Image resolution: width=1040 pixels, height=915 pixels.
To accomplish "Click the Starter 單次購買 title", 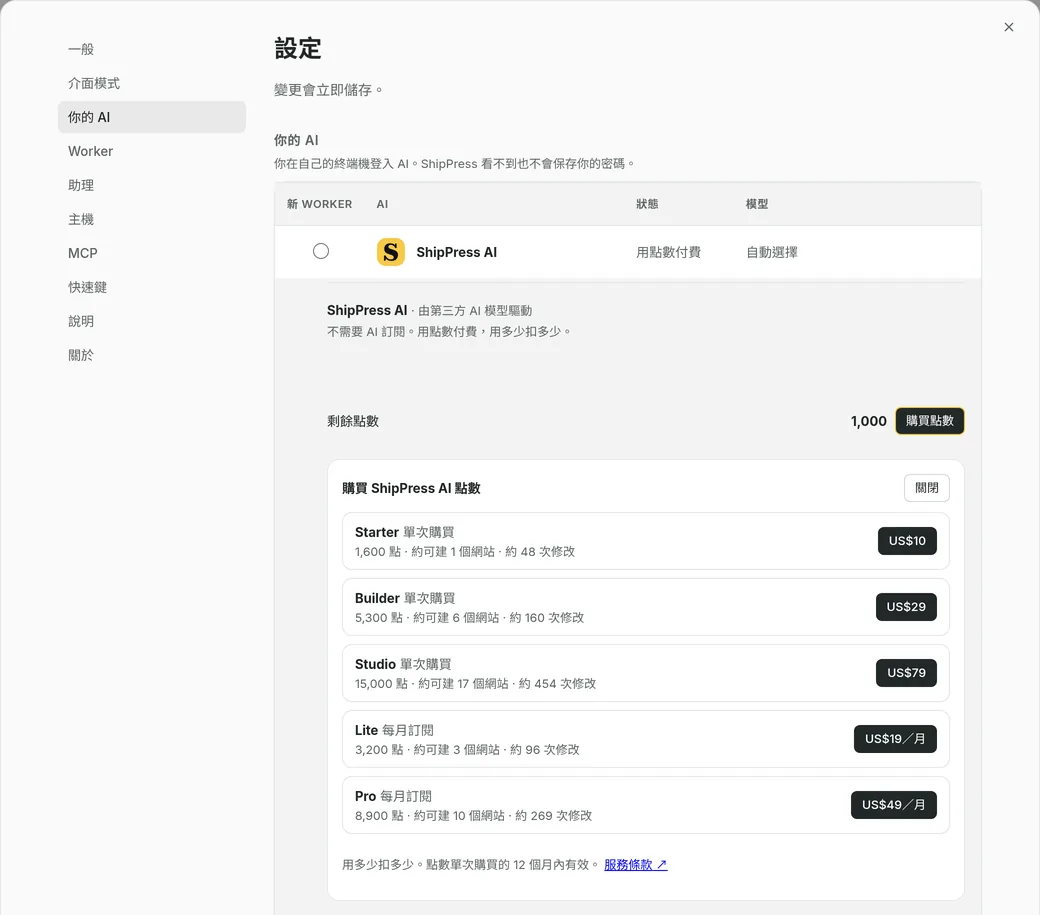I will (x=405, y=532).
